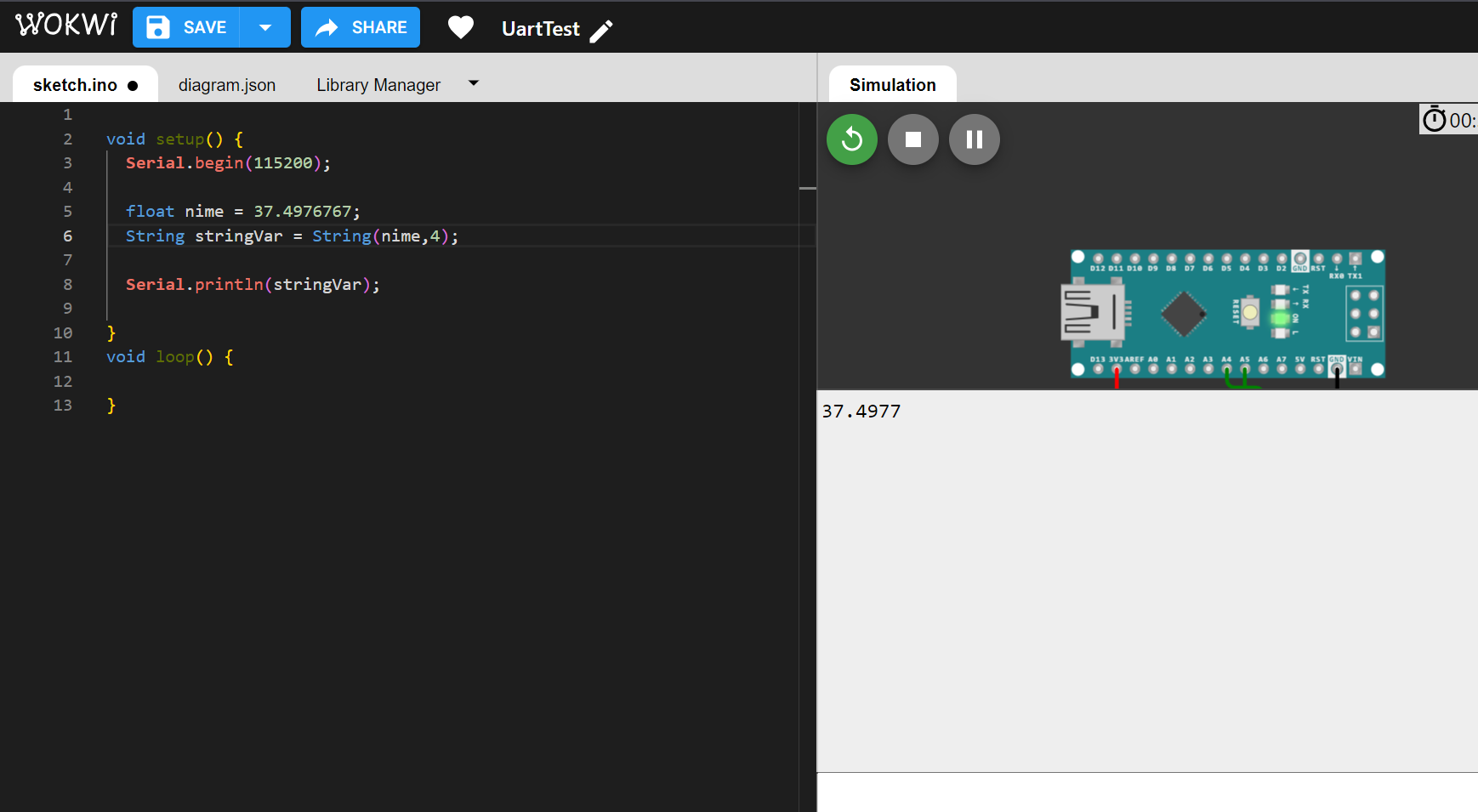
Task: Click serial output line 37.4977
Action: (861, 412)
